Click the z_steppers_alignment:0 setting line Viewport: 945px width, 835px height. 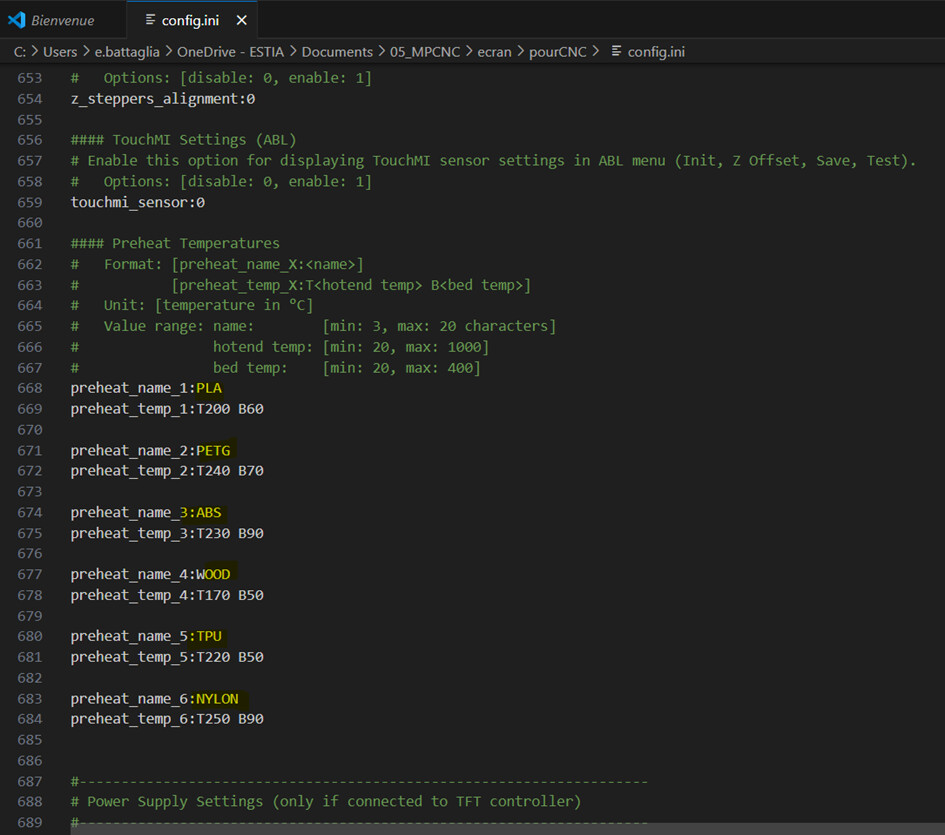click(162, 99)
